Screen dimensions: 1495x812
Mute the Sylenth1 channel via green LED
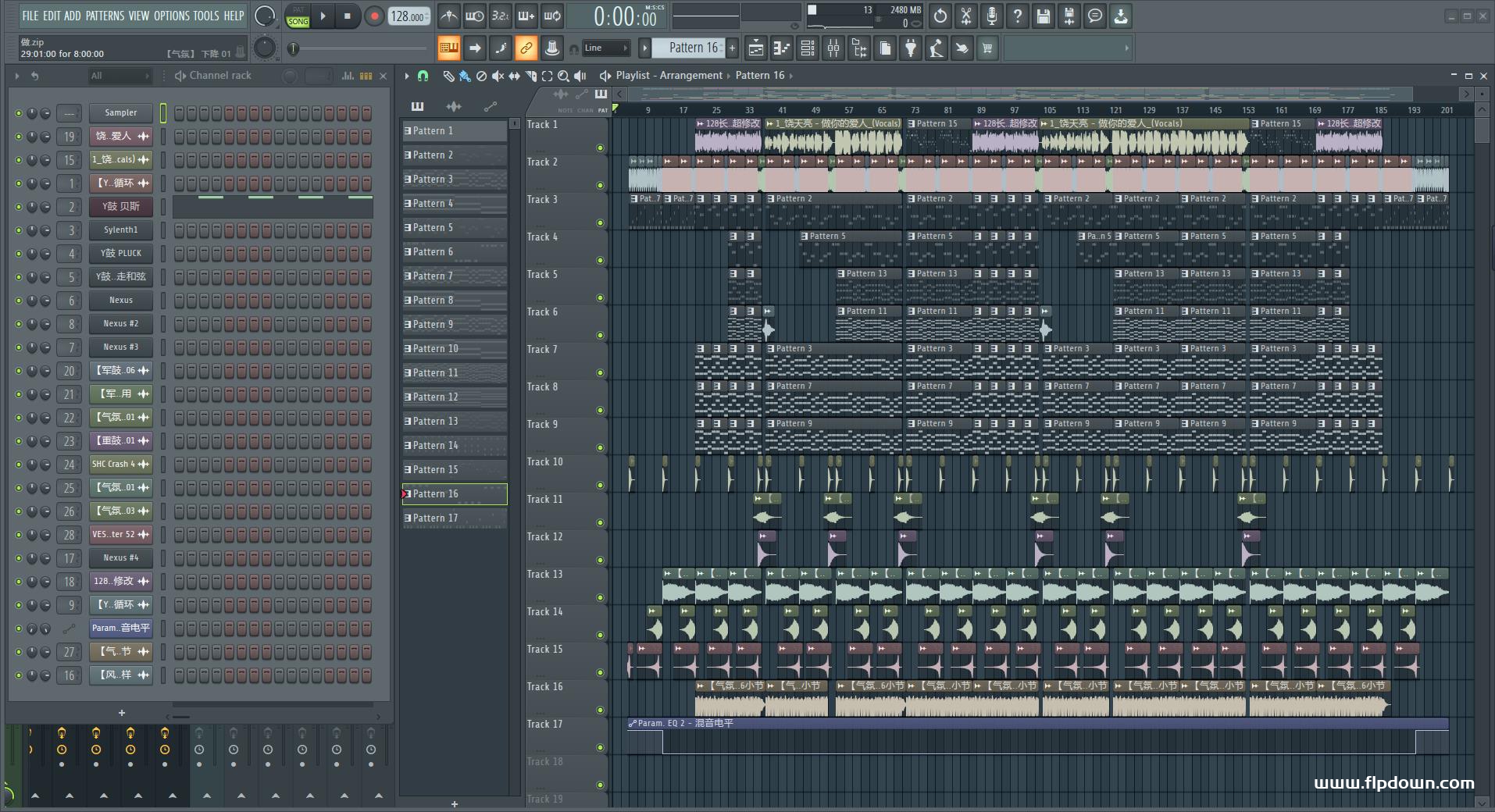[x=19, y=230]
